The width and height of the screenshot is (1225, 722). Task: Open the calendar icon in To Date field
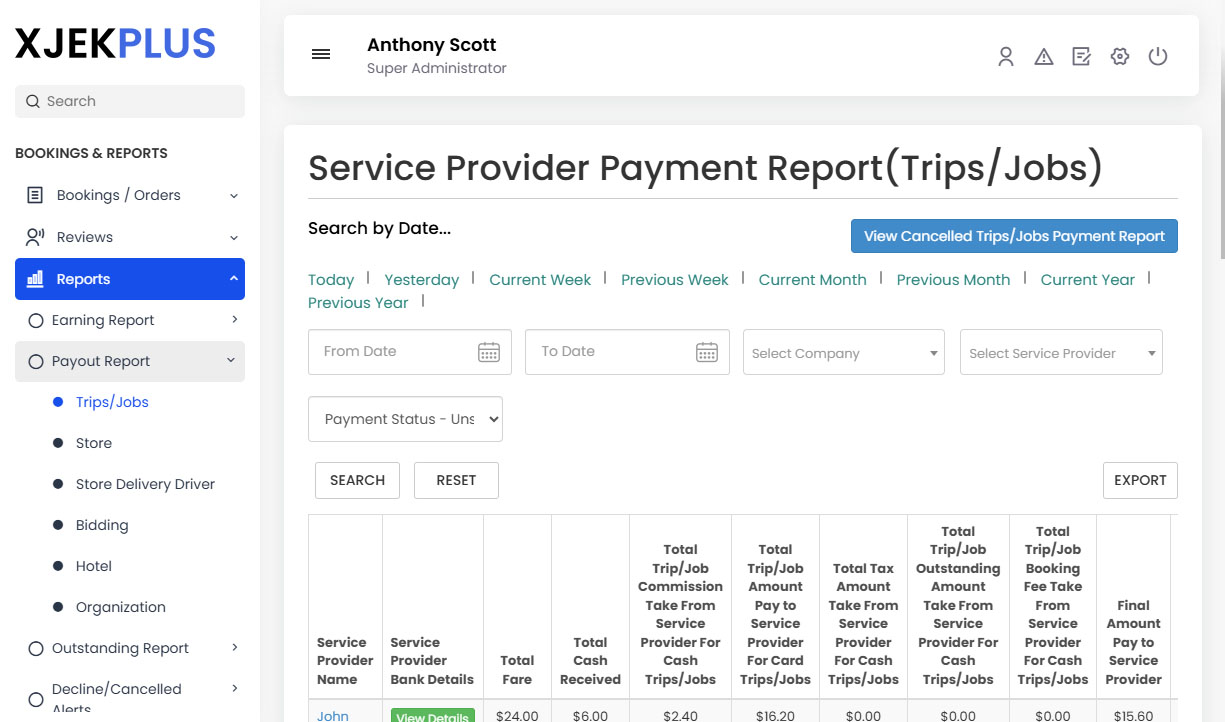coord(707,352)
